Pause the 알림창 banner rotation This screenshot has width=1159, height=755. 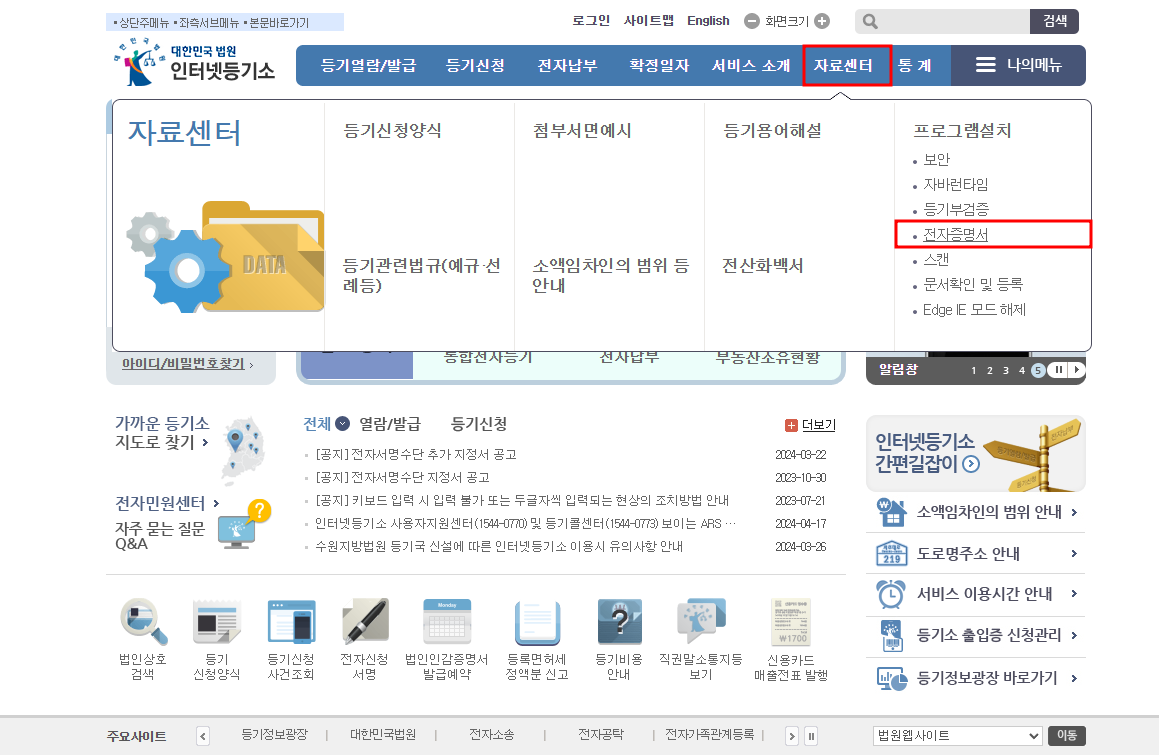point(1058,370)
